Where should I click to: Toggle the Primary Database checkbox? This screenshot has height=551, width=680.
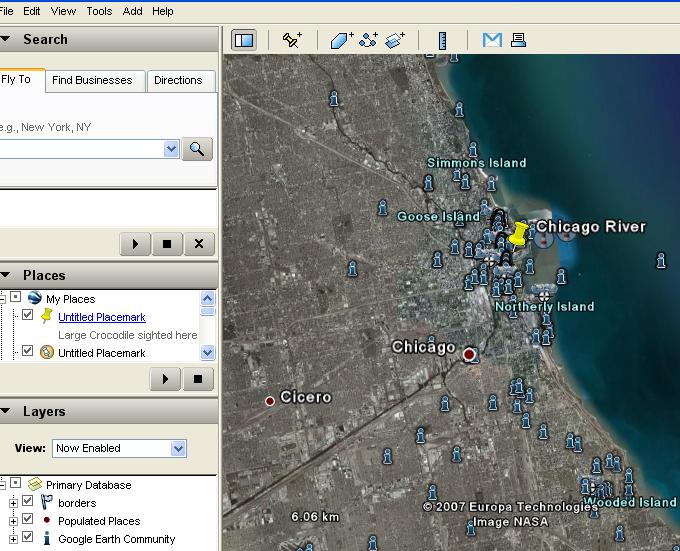(x=16, y=483)
